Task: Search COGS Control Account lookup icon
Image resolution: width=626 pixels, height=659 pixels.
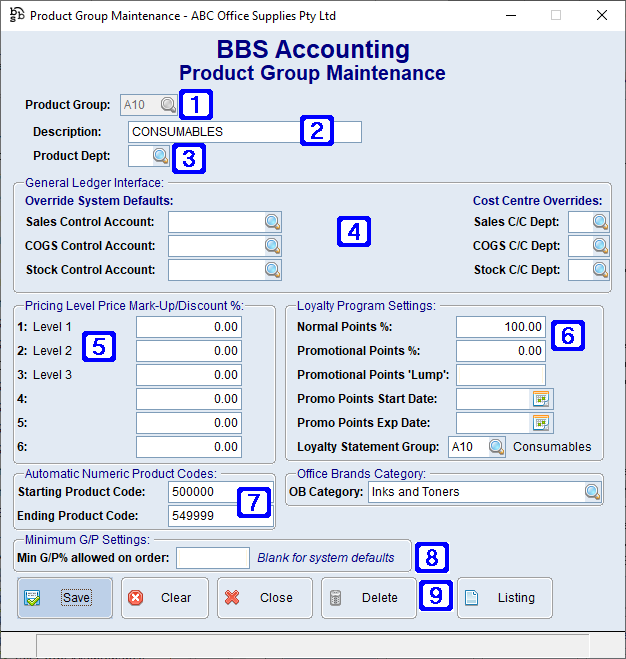Action: pyautogui.click(x=272, y=246)
